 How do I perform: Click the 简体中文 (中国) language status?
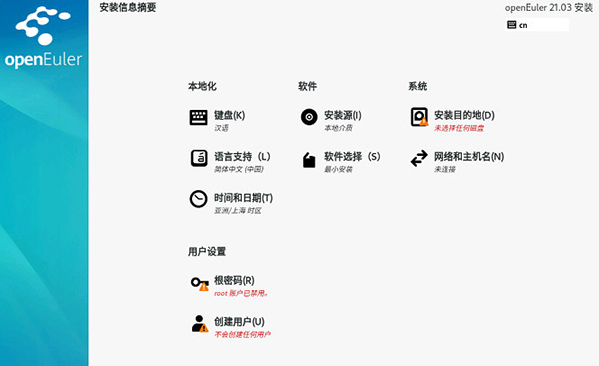point(239,169)
